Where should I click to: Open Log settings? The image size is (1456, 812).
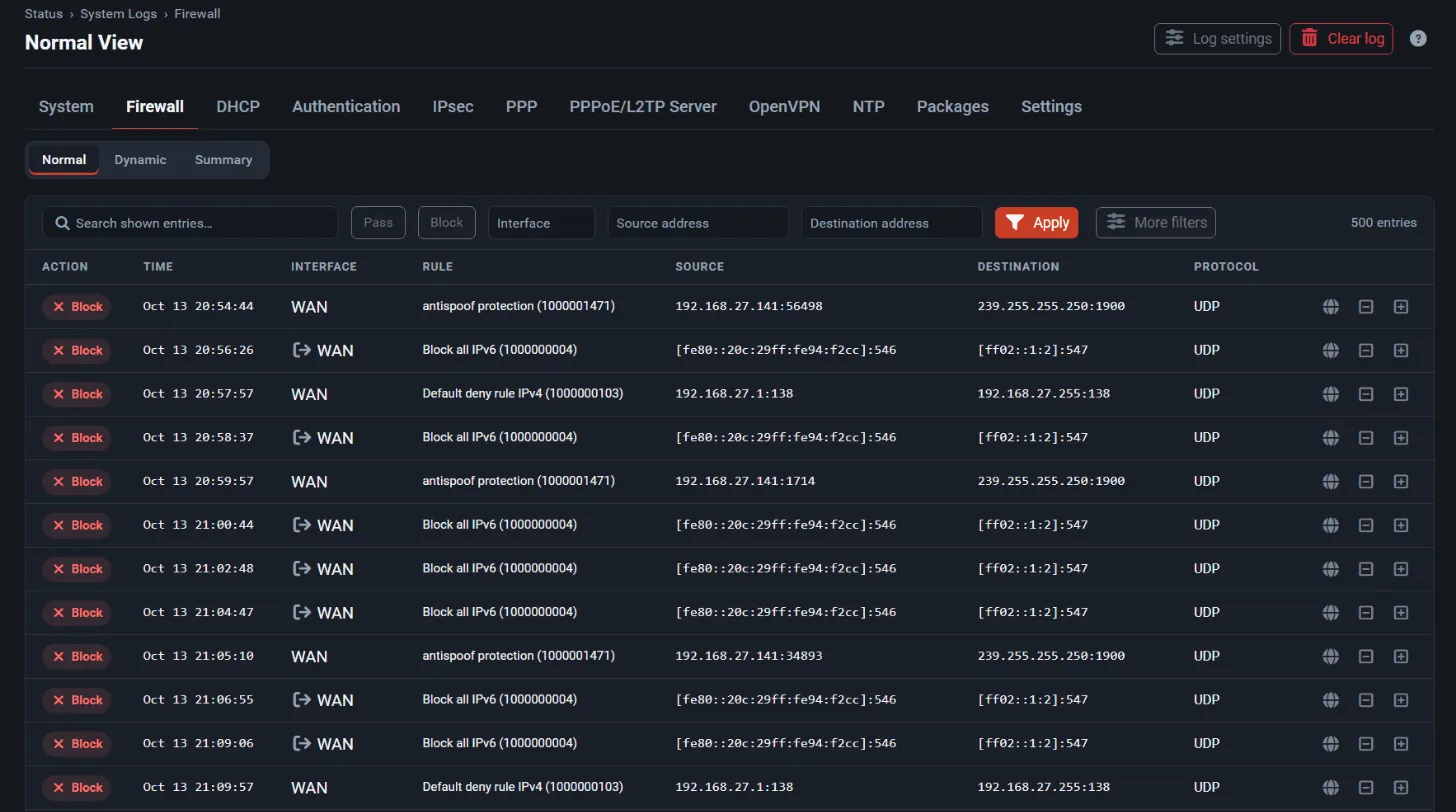[1217, 39]
